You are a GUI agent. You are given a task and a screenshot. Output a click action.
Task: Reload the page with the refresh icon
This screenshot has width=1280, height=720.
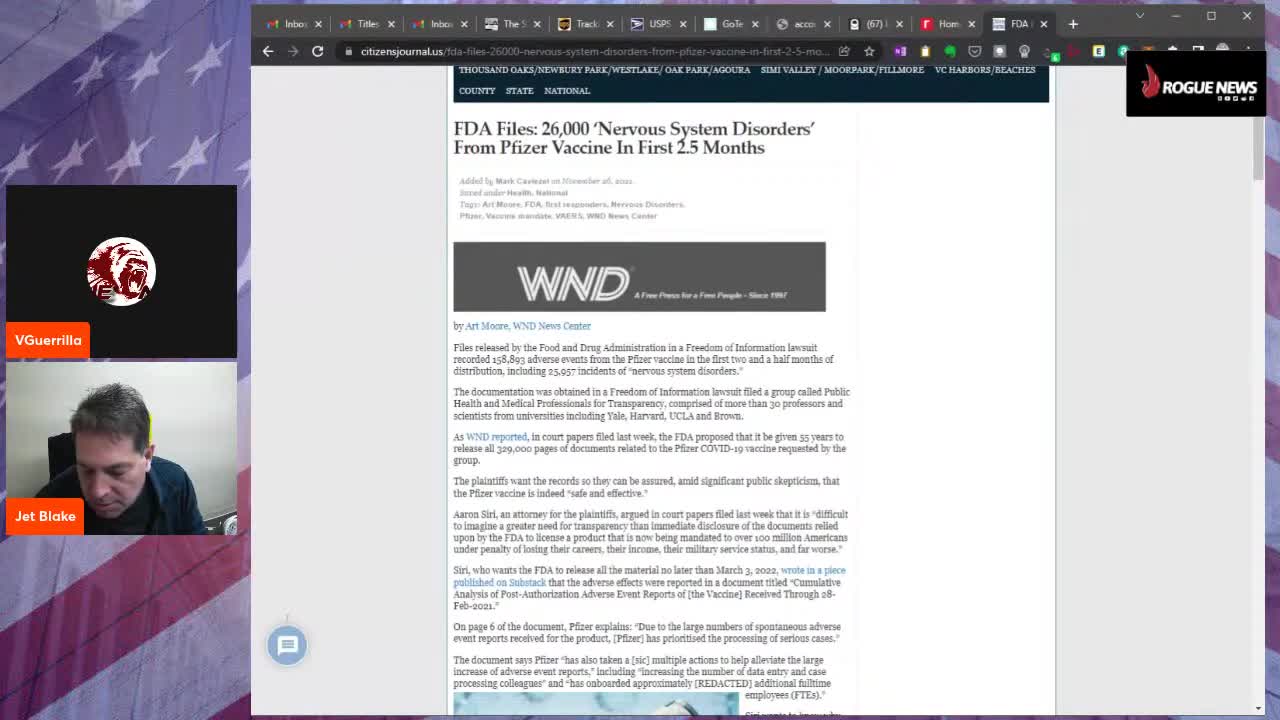(x=317, y=51)
